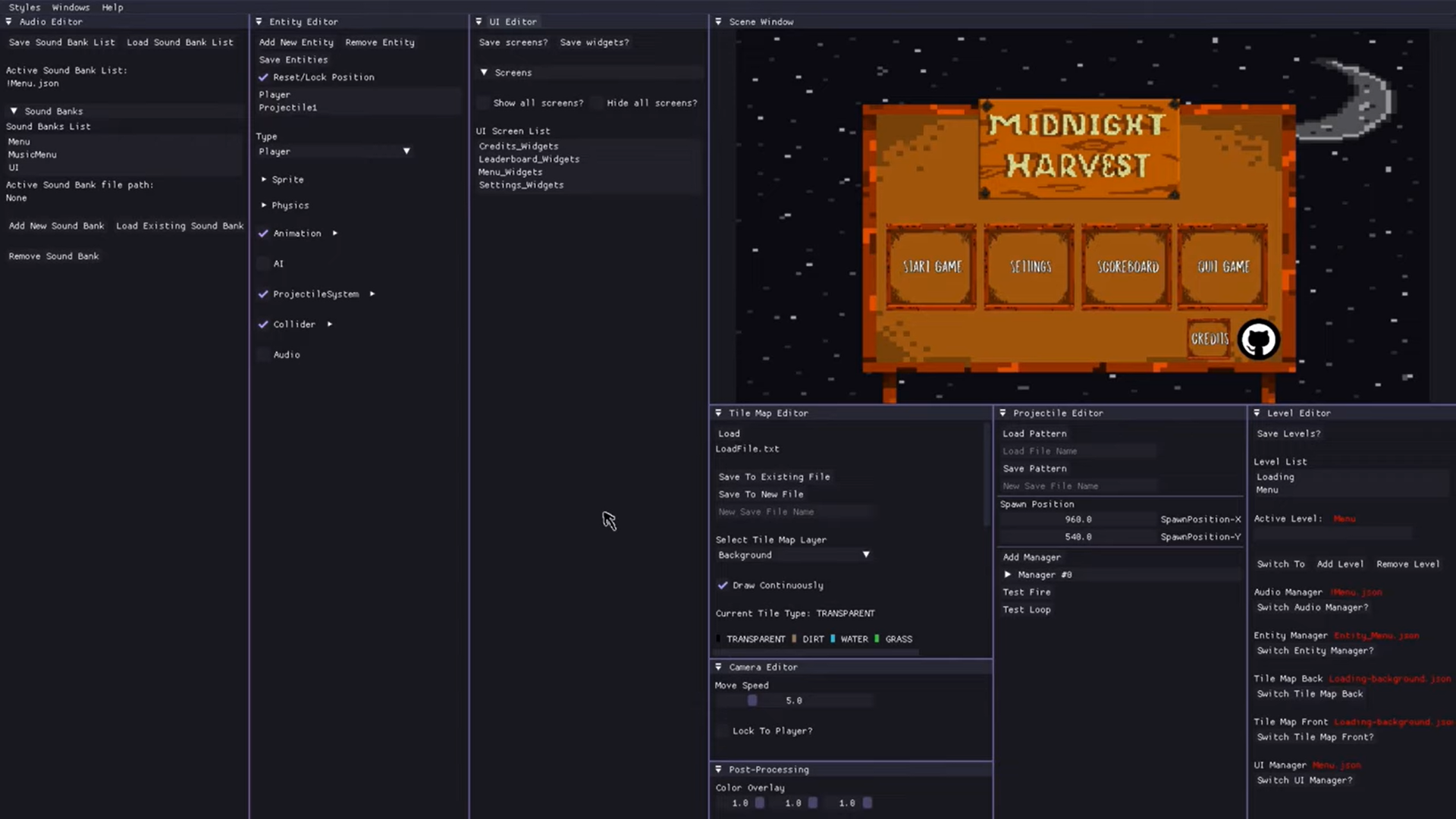
Task: Collapse the Entity Editor panel triangle
Action: [x=259, y=22]
